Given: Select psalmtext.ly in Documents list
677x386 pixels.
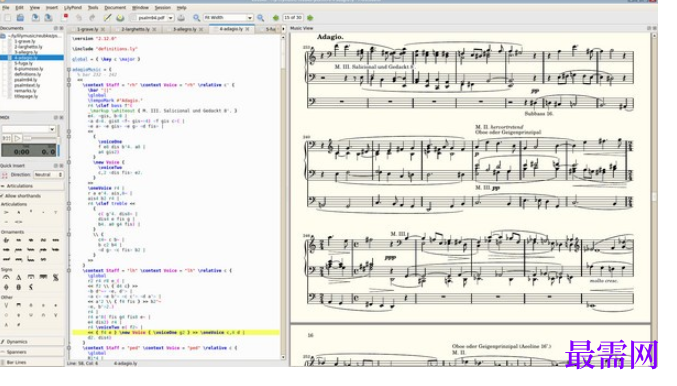Looking at the screenshot, I should click(x=27, y=85).
